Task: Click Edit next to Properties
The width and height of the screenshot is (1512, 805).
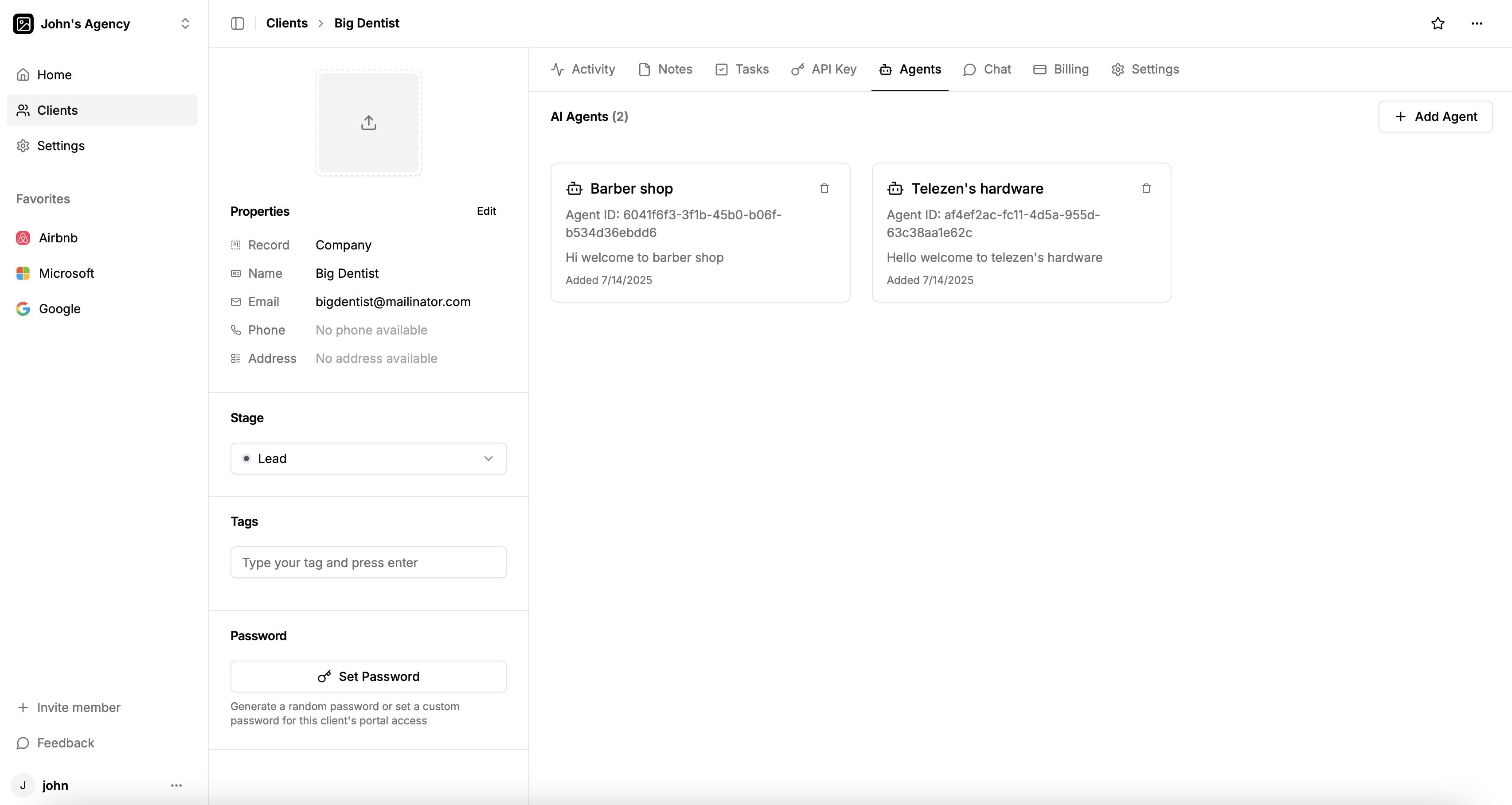Action: pyautogui.click(x=487, y=210)
